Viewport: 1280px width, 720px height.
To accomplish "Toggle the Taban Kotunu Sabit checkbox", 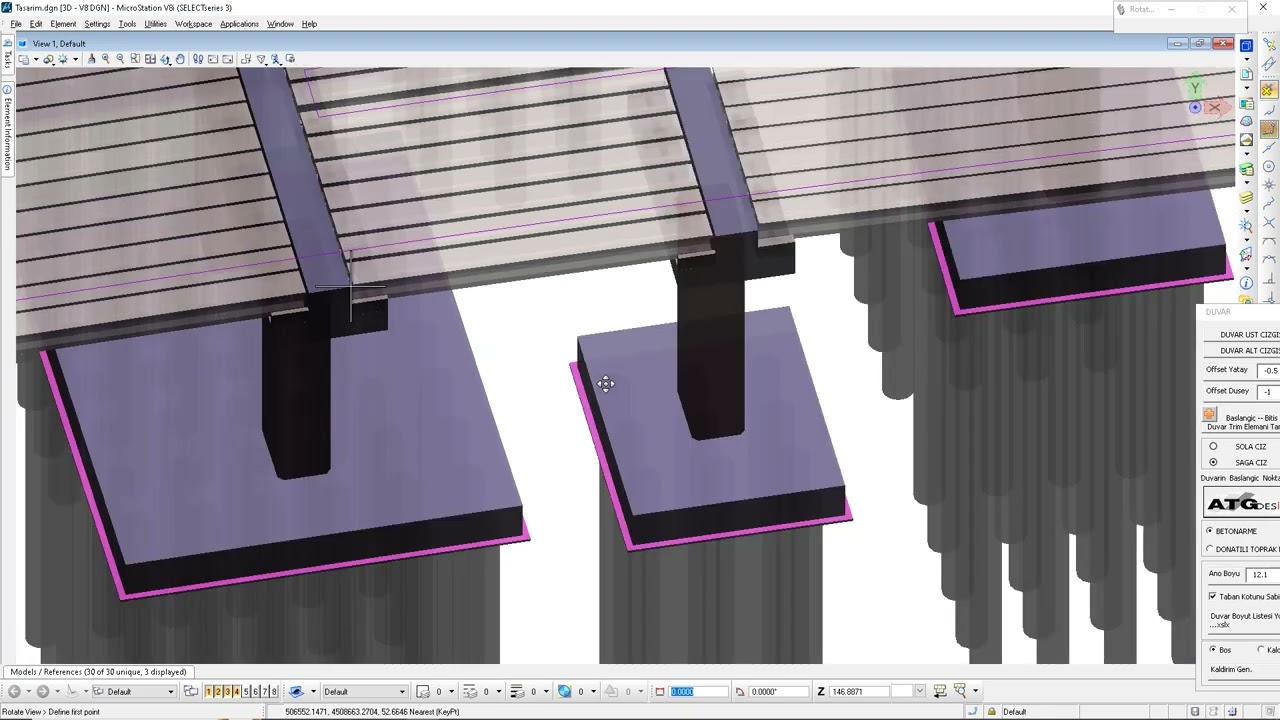I will click(1212, 596).
